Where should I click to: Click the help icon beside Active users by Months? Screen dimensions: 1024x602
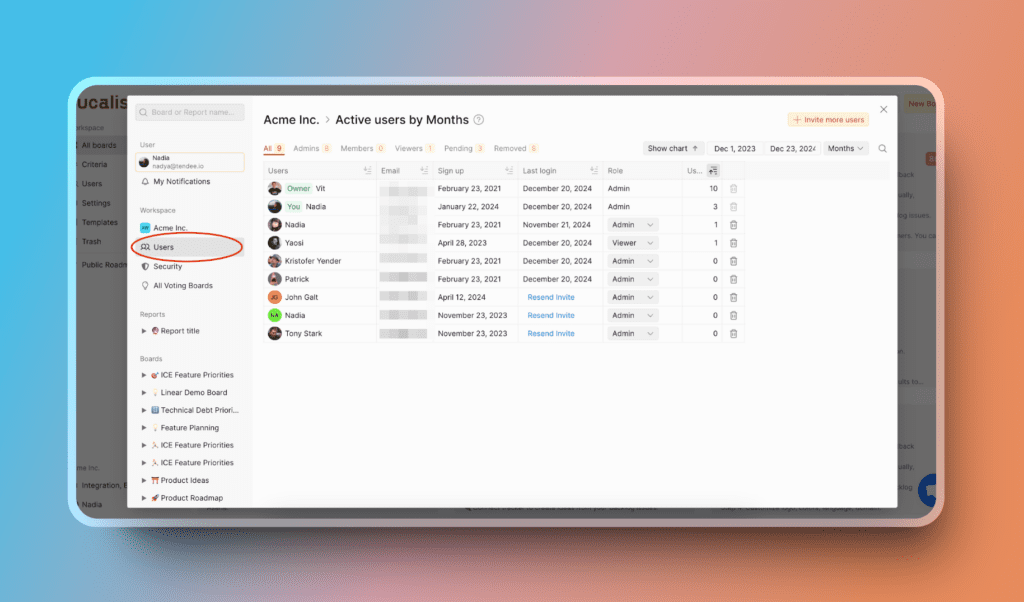click(479, 120)
